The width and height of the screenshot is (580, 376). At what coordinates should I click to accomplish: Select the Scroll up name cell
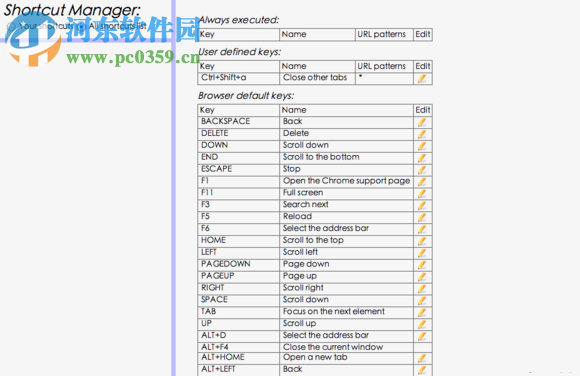(346, 324)
